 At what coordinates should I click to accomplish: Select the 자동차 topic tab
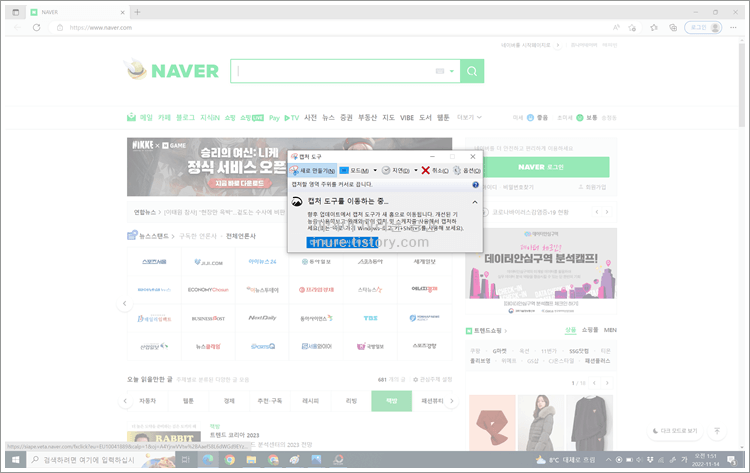[x=147, y=401]
